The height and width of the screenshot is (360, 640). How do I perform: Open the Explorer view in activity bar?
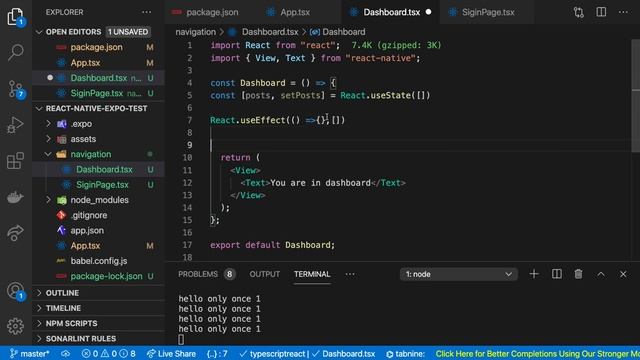(16, 17)
